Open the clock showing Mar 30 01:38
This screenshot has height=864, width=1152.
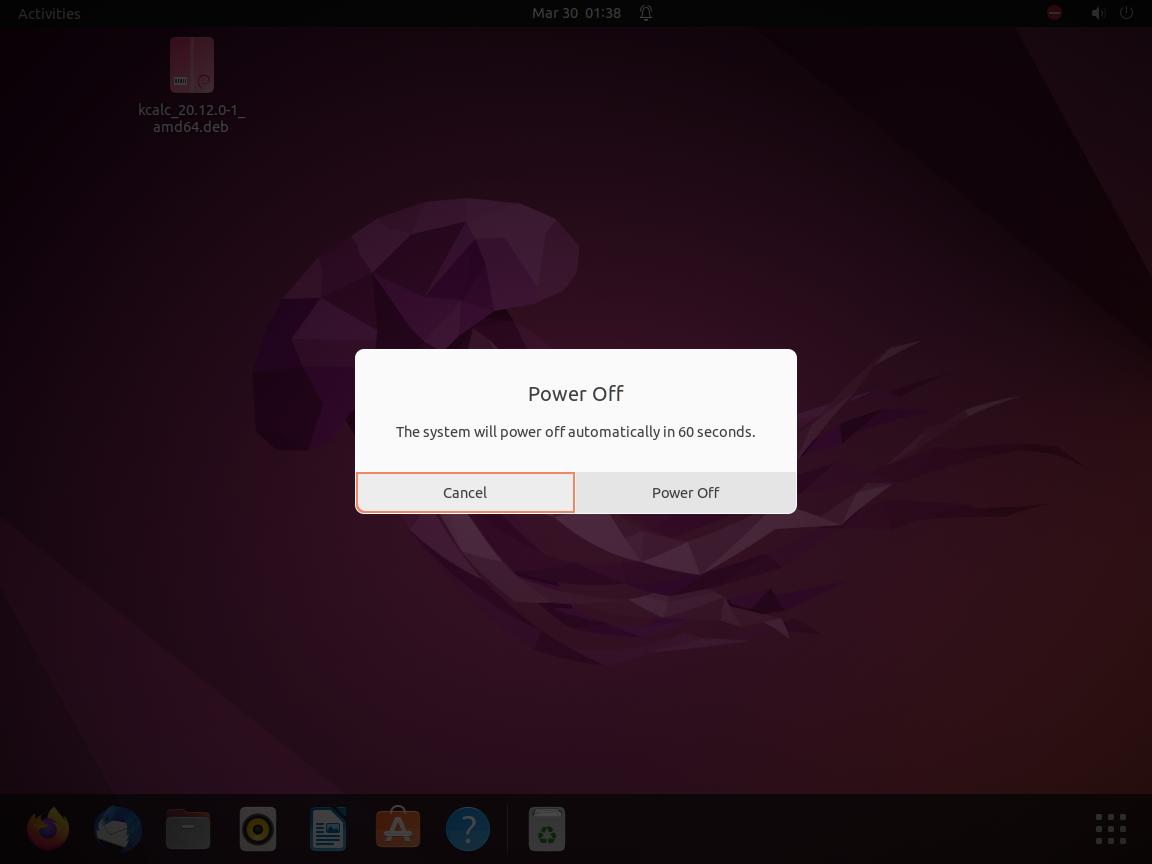(x=577, y=13)
